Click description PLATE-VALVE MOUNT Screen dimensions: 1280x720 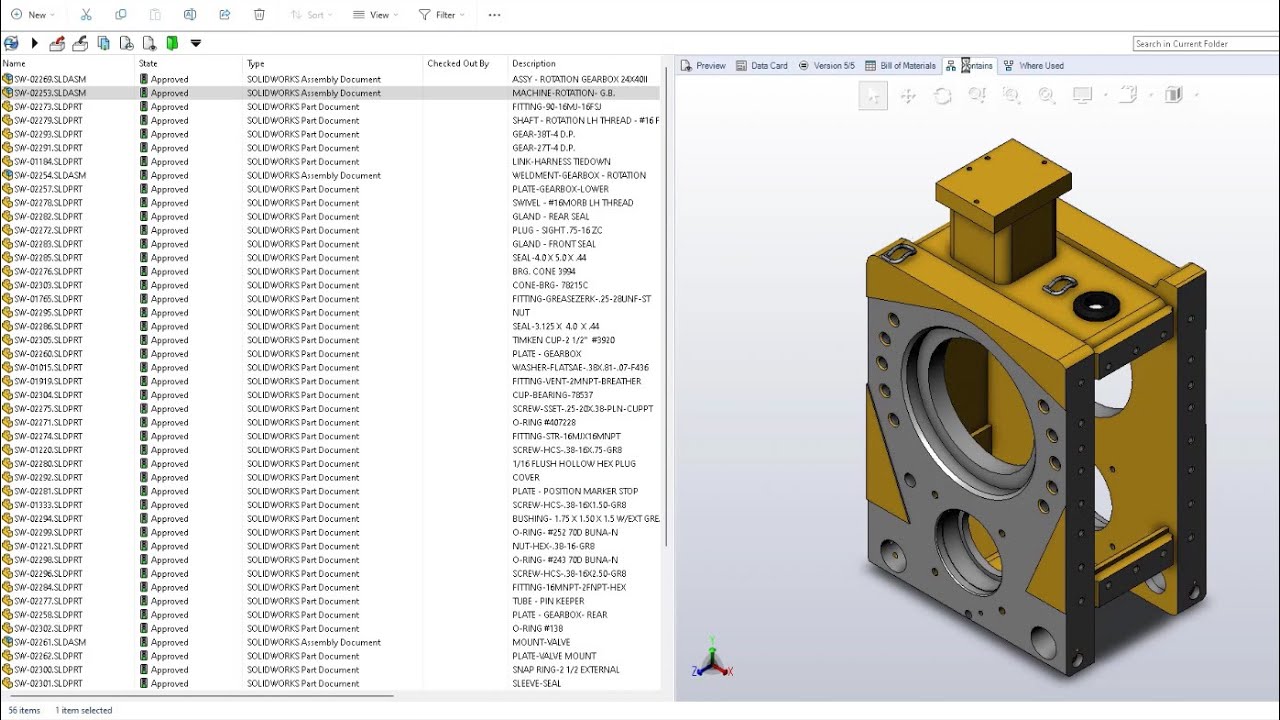(x=554, y=656)
